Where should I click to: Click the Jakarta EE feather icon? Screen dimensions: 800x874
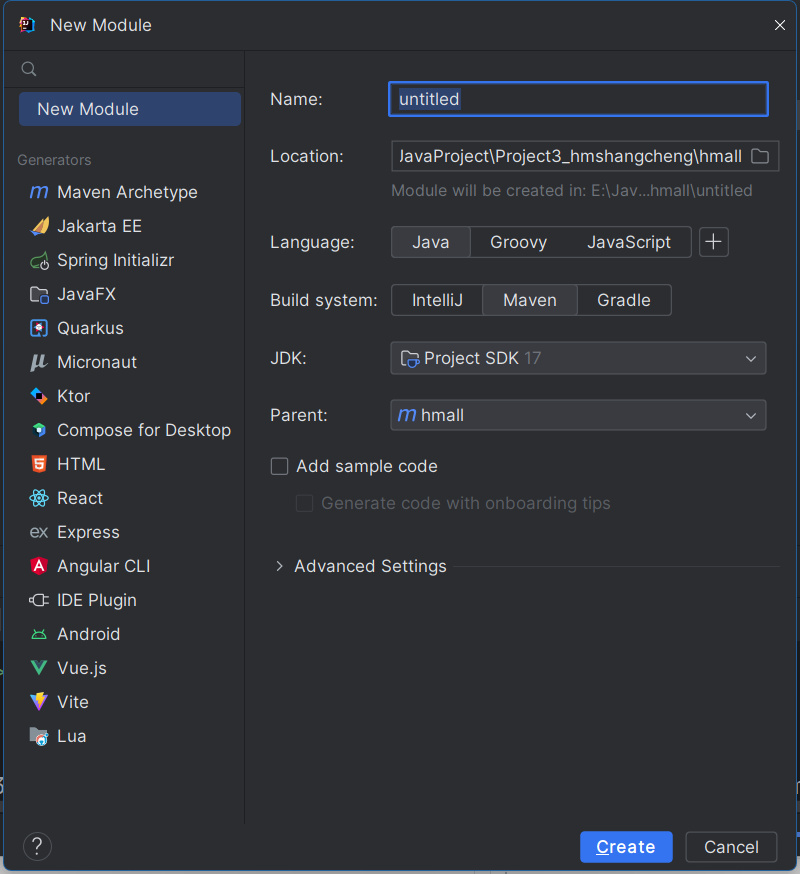click(x=39, y=226)
